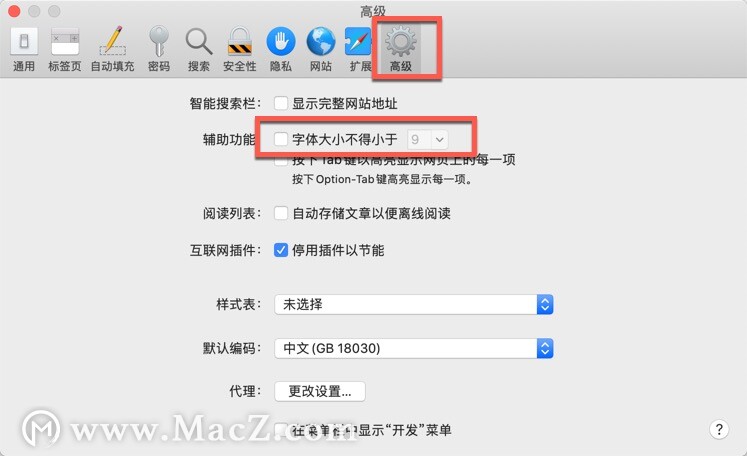Screen dimensions: 747x456
Task: Uncheck 停用插件以节能 checkbox
Action: pos(281,250)
